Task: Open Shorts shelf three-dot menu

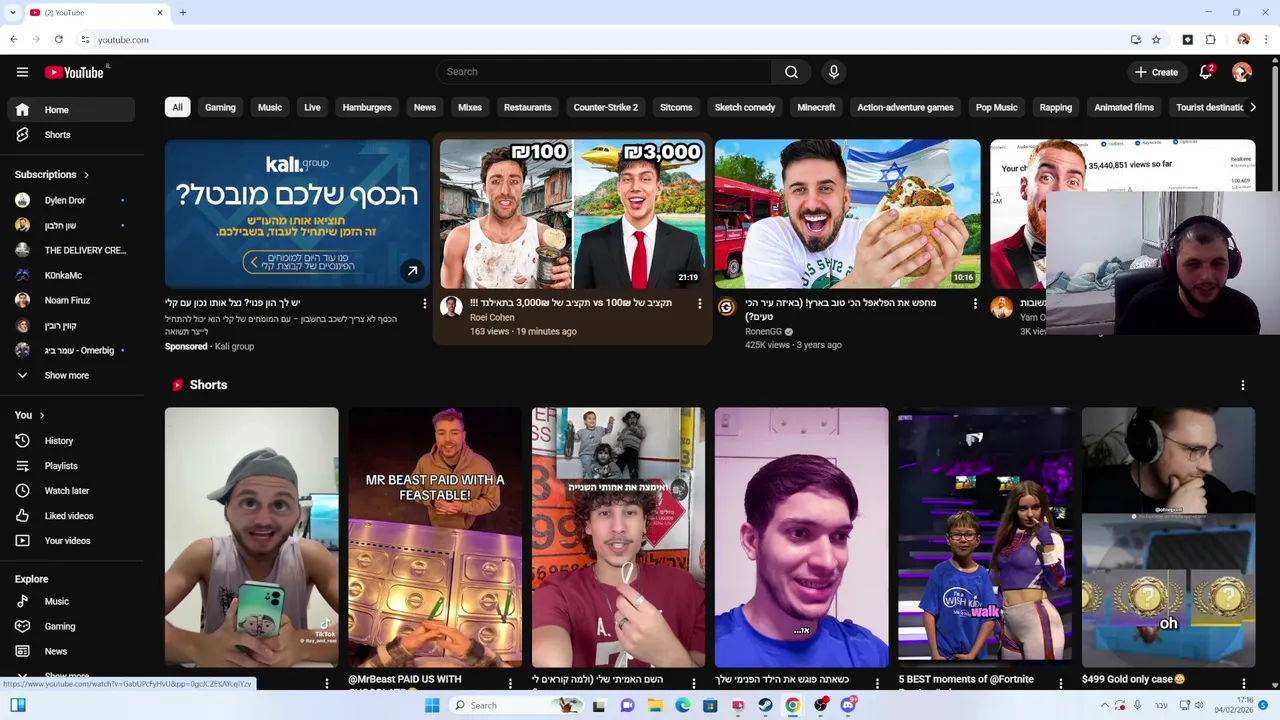Action: (1243, 385)
